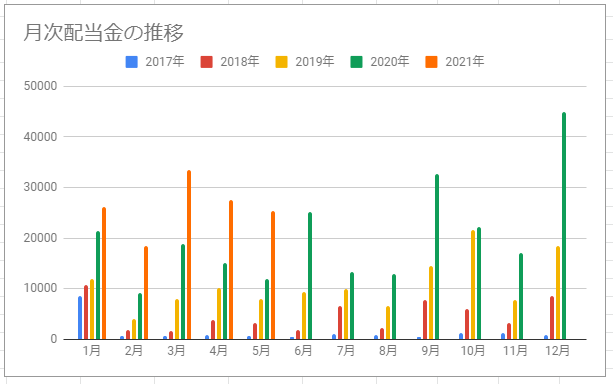
Task: Click the blue 2017年 legend swatch
Action: 132,62
